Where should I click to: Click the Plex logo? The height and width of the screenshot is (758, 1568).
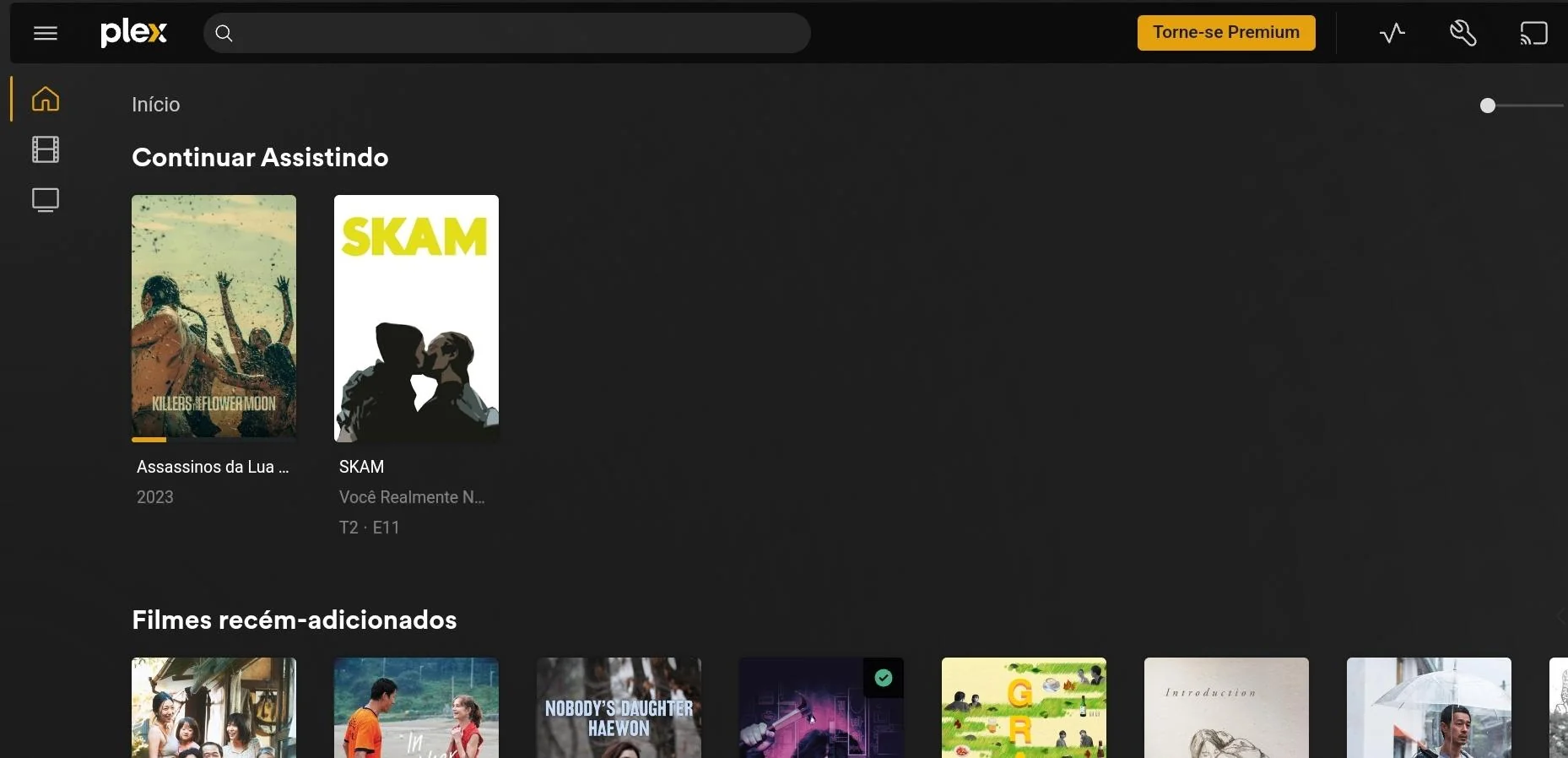(133, 33)
